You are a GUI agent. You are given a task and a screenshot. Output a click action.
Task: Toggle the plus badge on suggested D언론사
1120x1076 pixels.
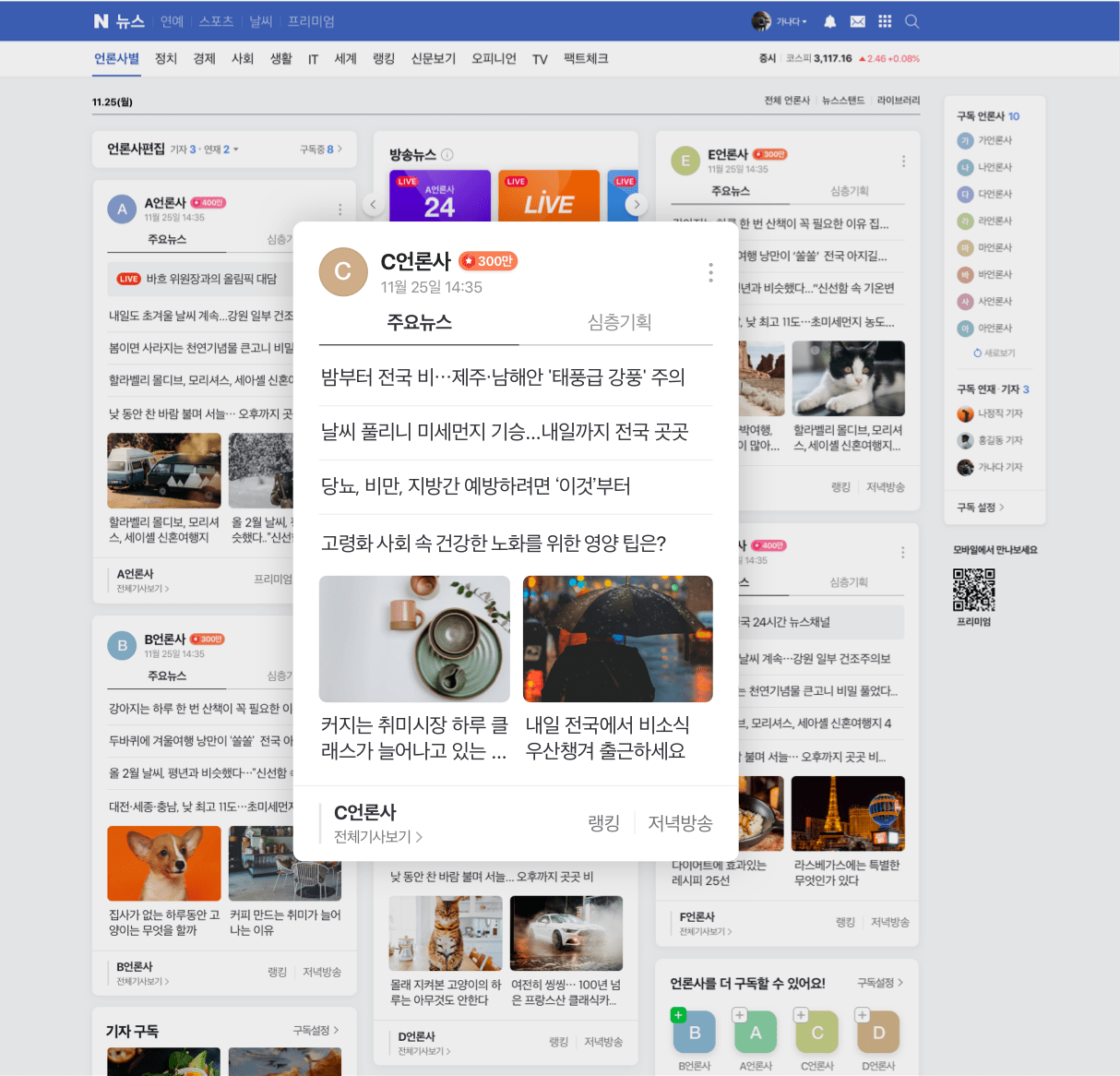(862, 1015)
